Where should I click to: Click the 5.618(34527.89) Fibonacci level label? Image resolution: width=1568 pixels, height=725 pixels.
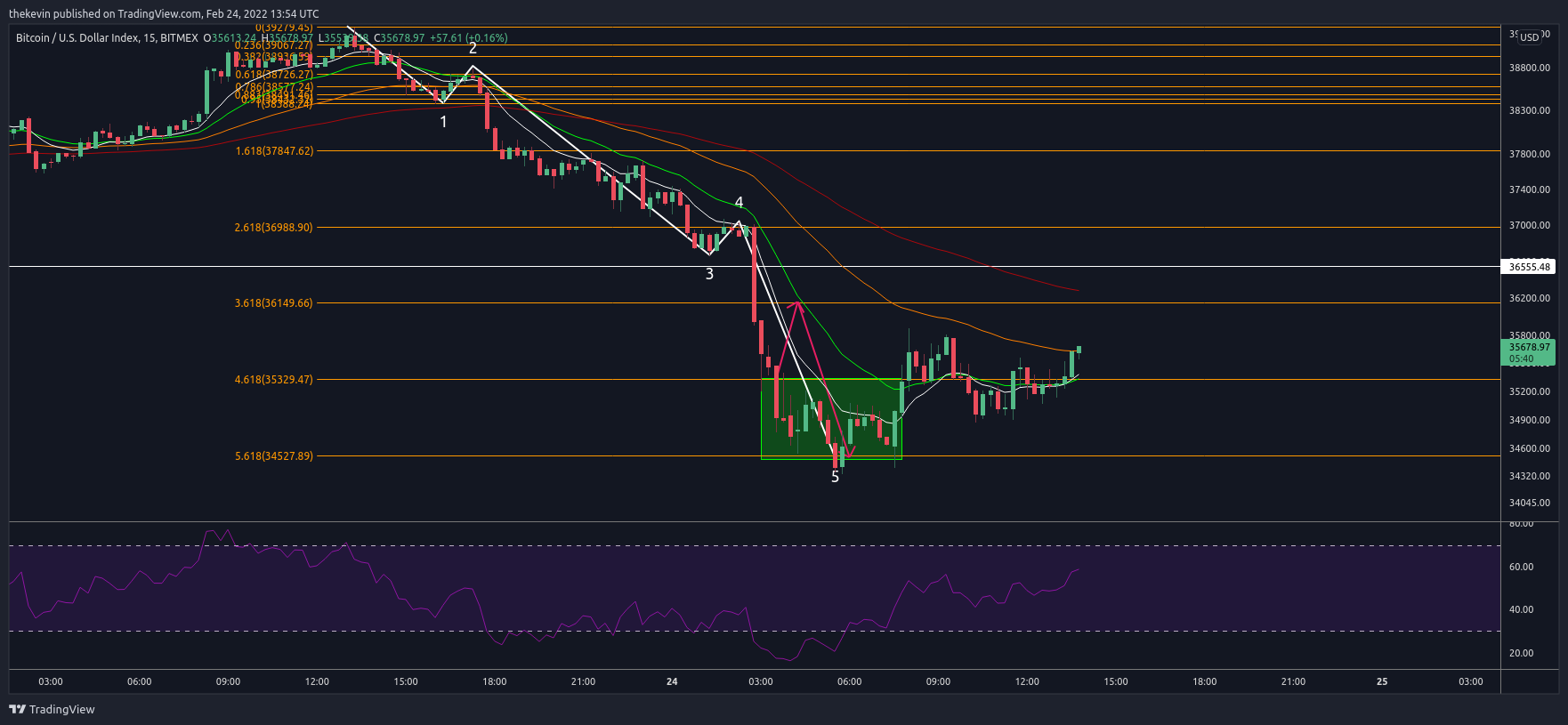click(x=274, y=456)
